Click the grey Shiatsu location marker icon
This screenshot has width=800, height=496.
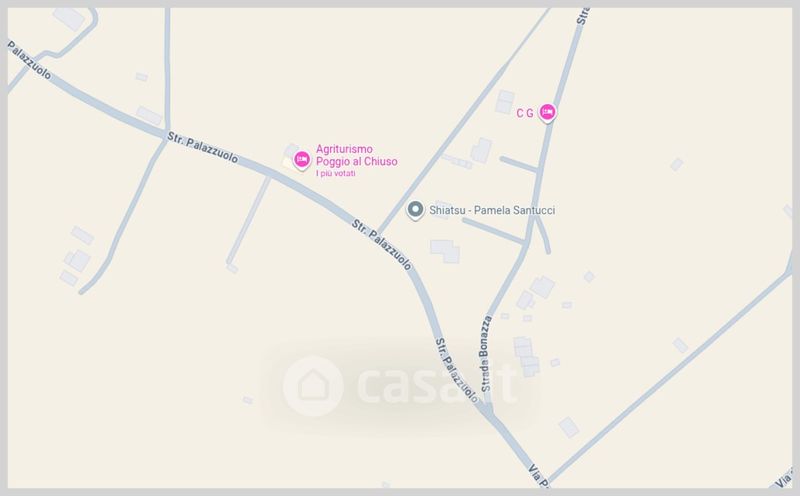415,210
